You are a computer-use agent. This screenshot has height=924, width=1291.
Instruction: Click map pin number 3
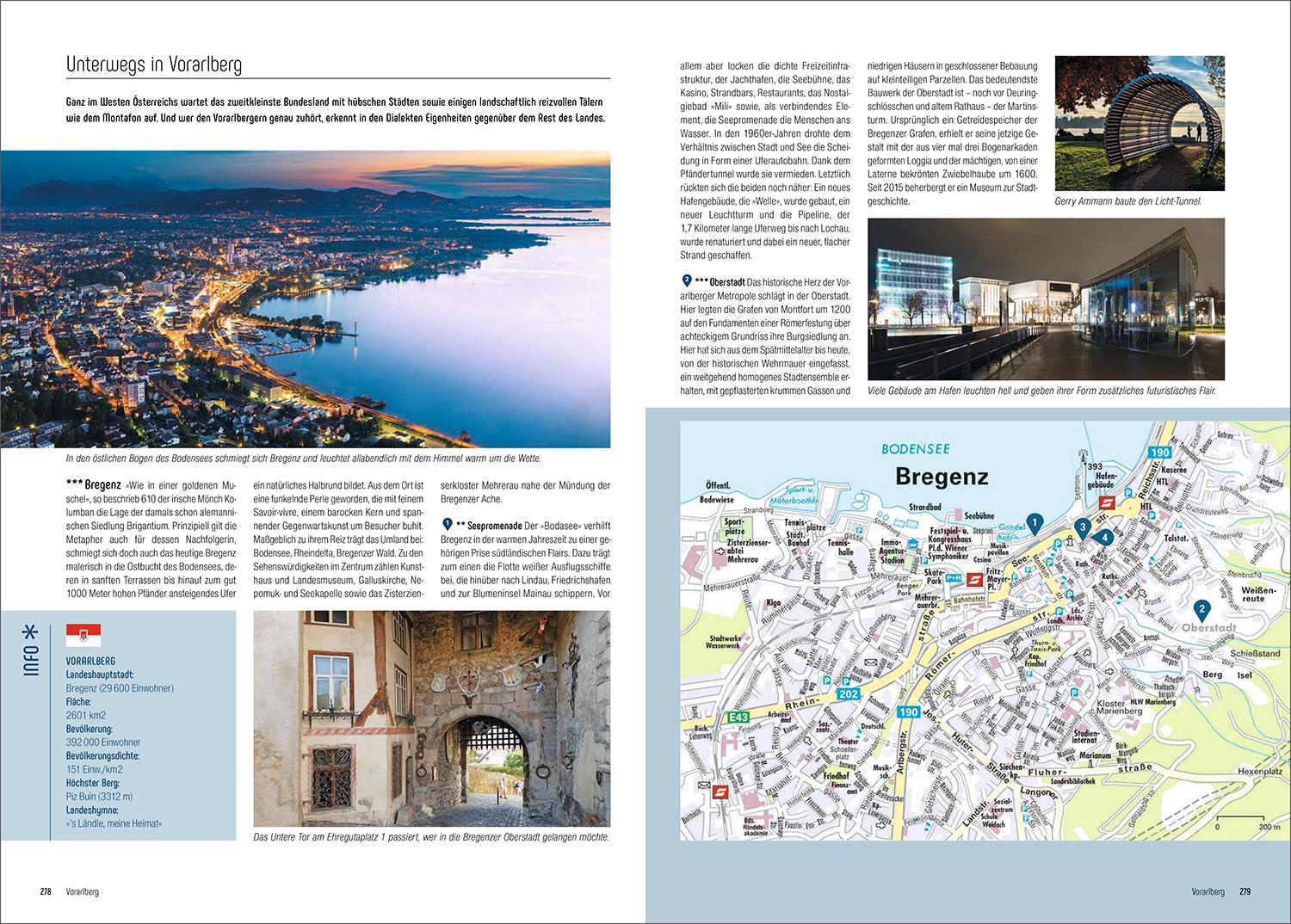[x=1083, y=527]
